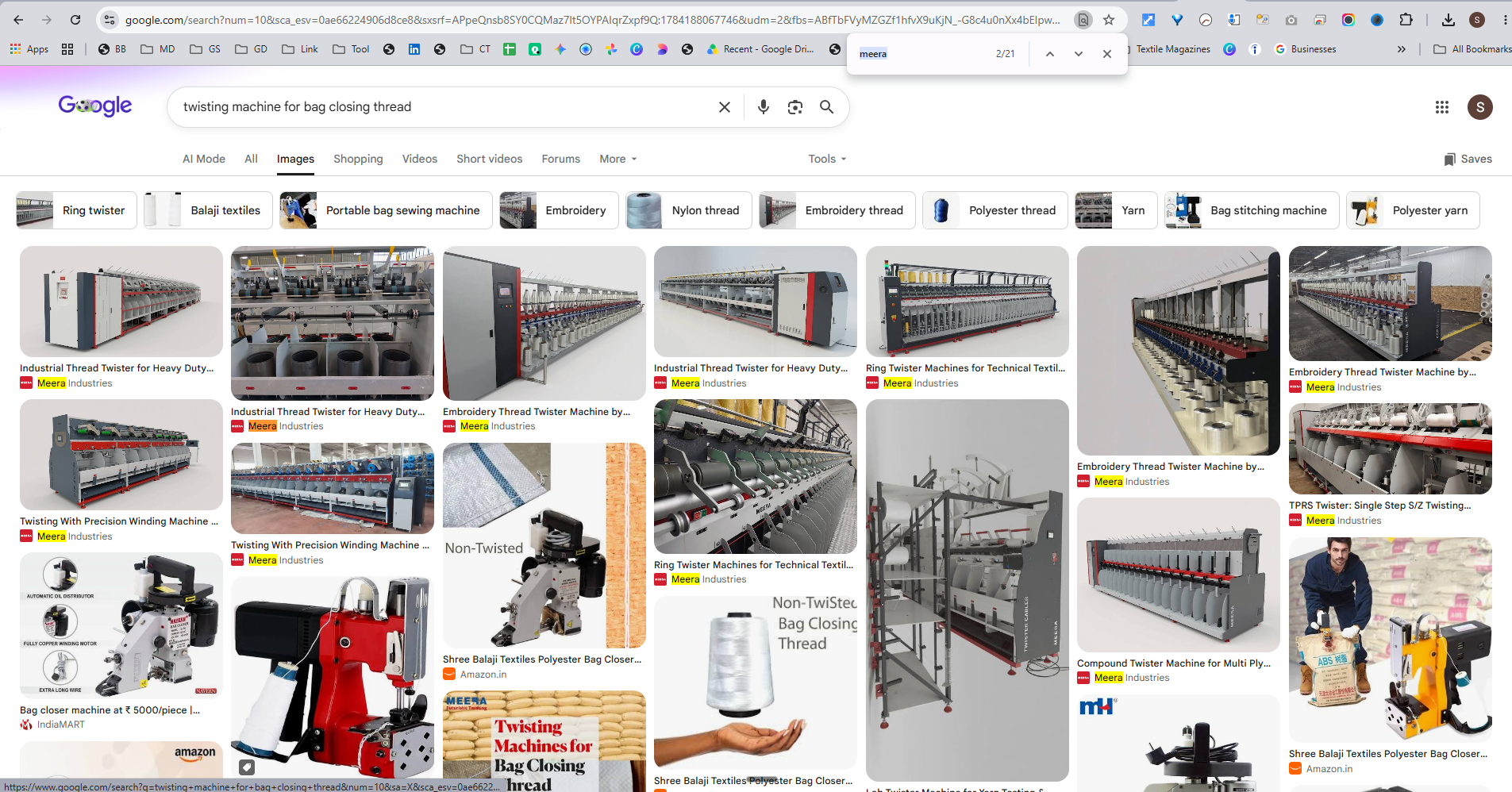Start voice search with the microphone icon
This screenshot has width=1512, height=792.
pyautogui.click(x=764, y=107)
